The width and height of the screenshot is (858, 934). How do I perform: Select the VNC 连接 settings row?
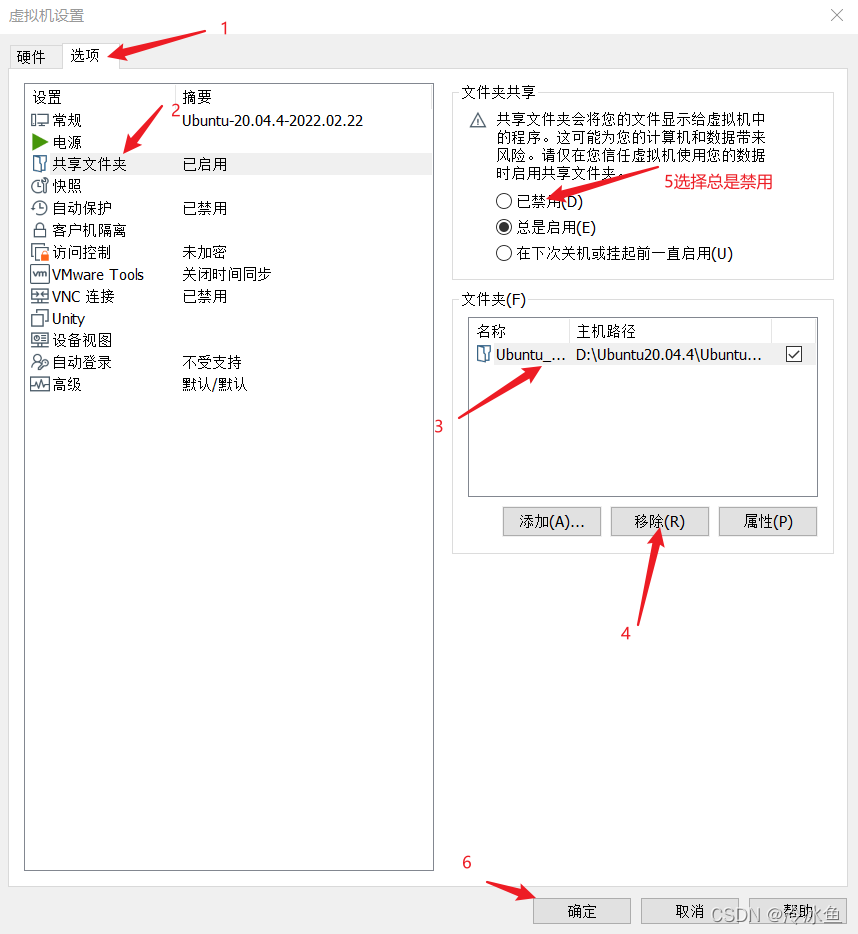pos(229,296)
